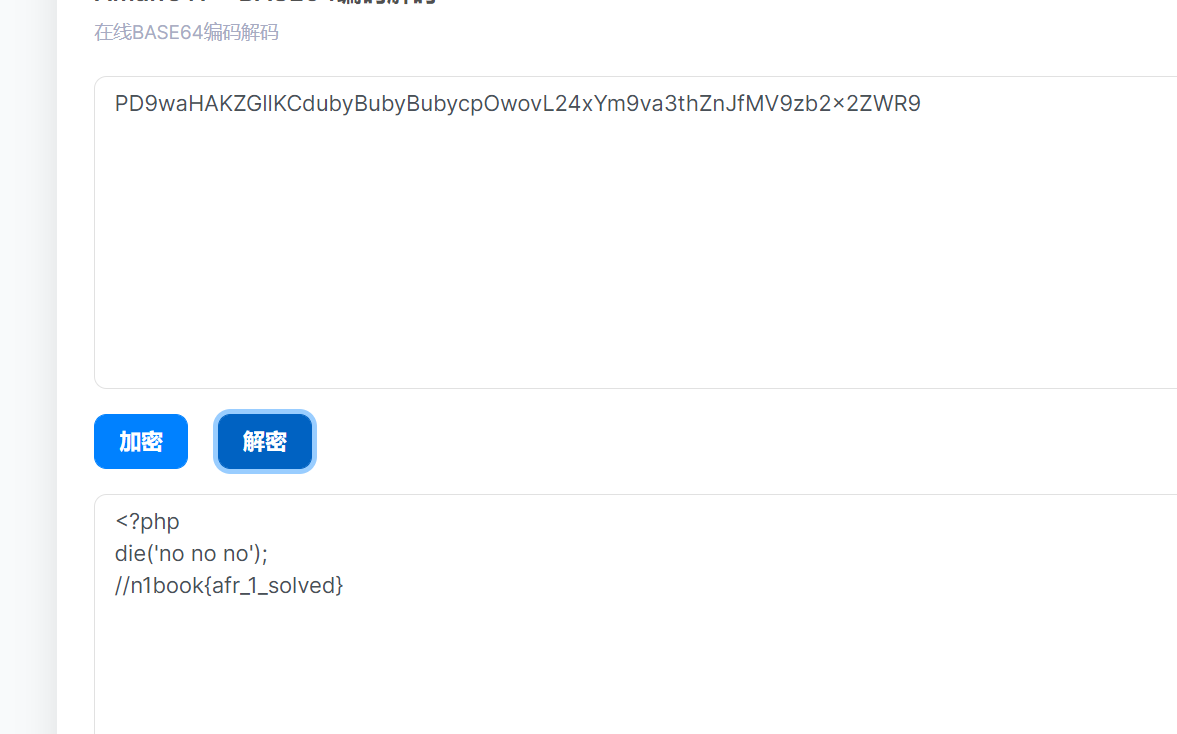
Task: Click the partially visible page heading at top
Action: 265,2
